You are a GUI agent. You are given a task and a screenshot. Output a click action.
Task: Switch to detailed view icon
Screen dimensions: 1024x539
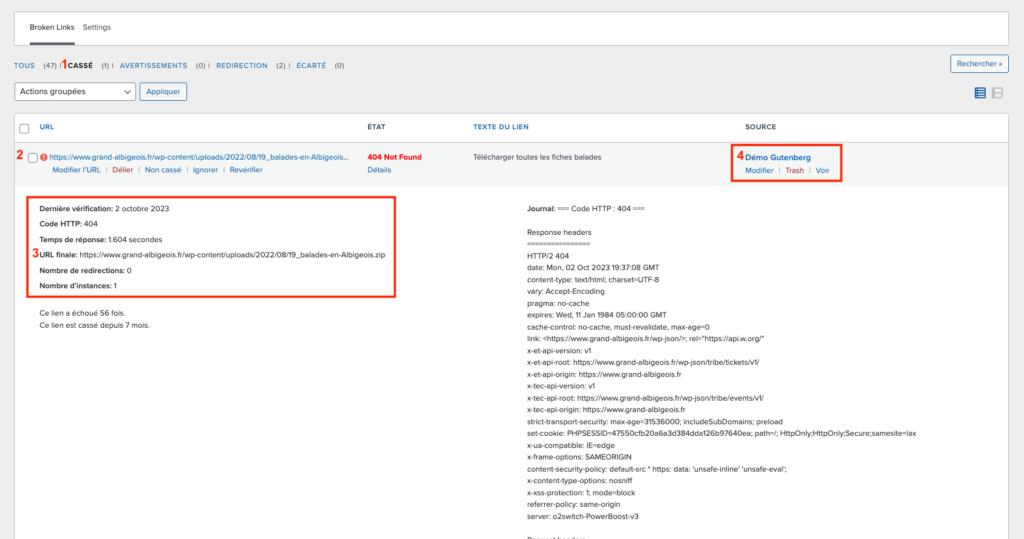pos(997,93)
